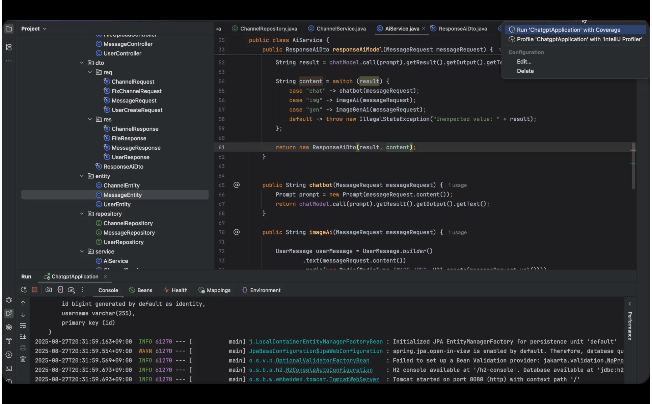Toggle soft-wrap in the console

point(23,325)
